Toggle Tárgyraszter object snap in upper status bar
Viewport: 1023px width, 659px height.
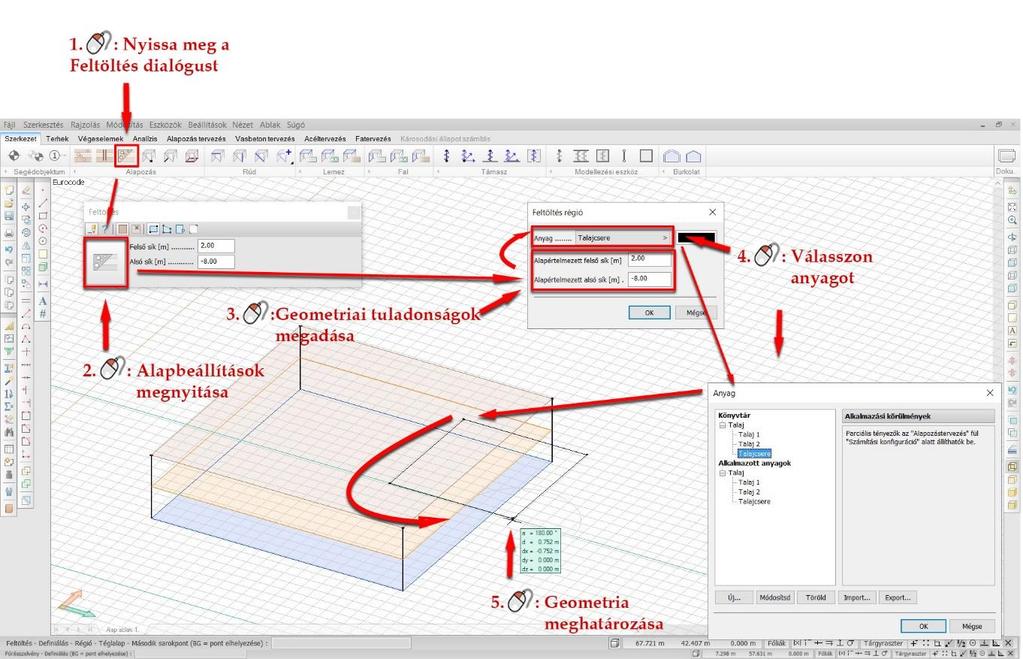[x=882, y=643]
